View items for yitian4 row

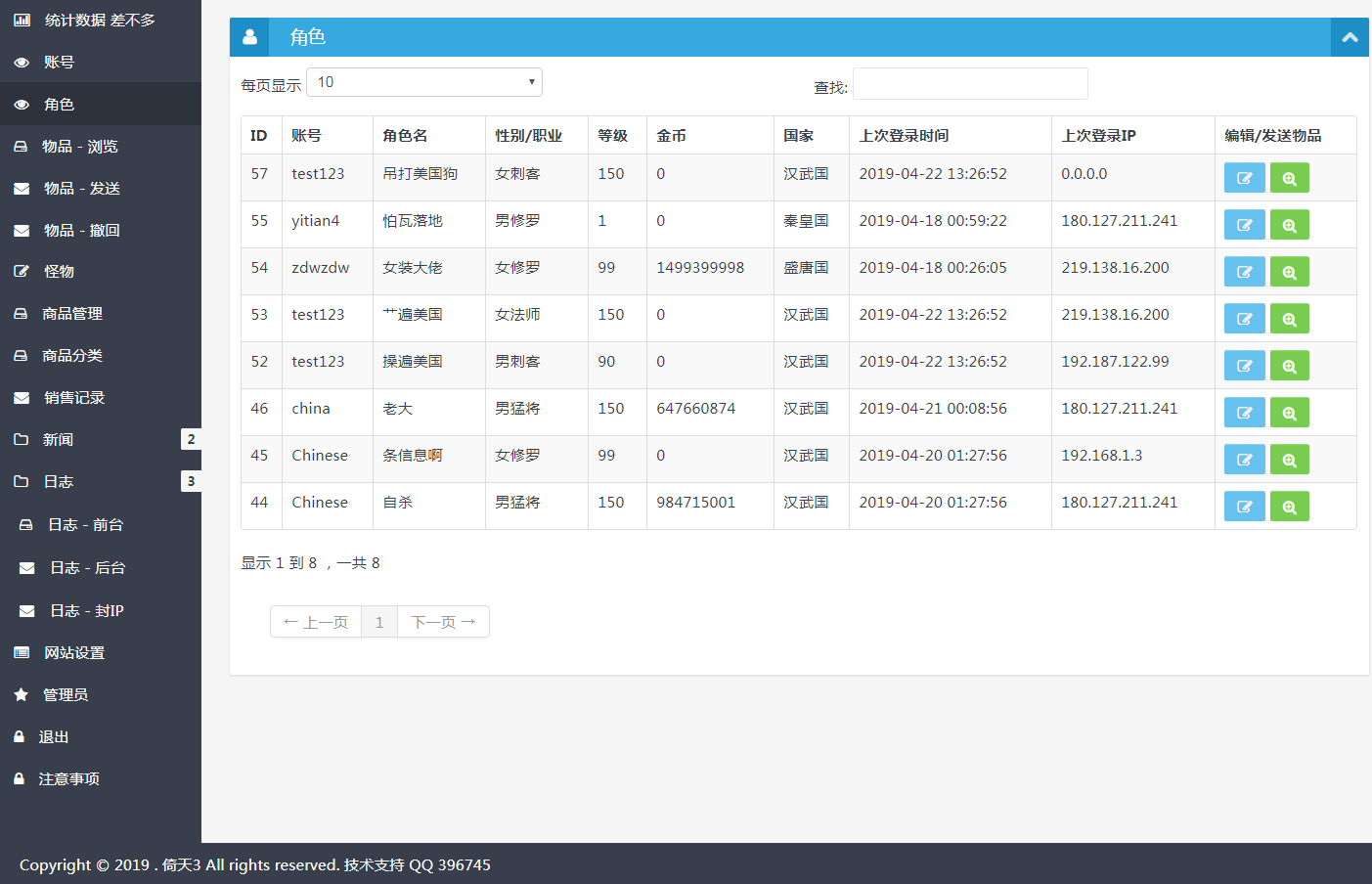click(1290, 225)
